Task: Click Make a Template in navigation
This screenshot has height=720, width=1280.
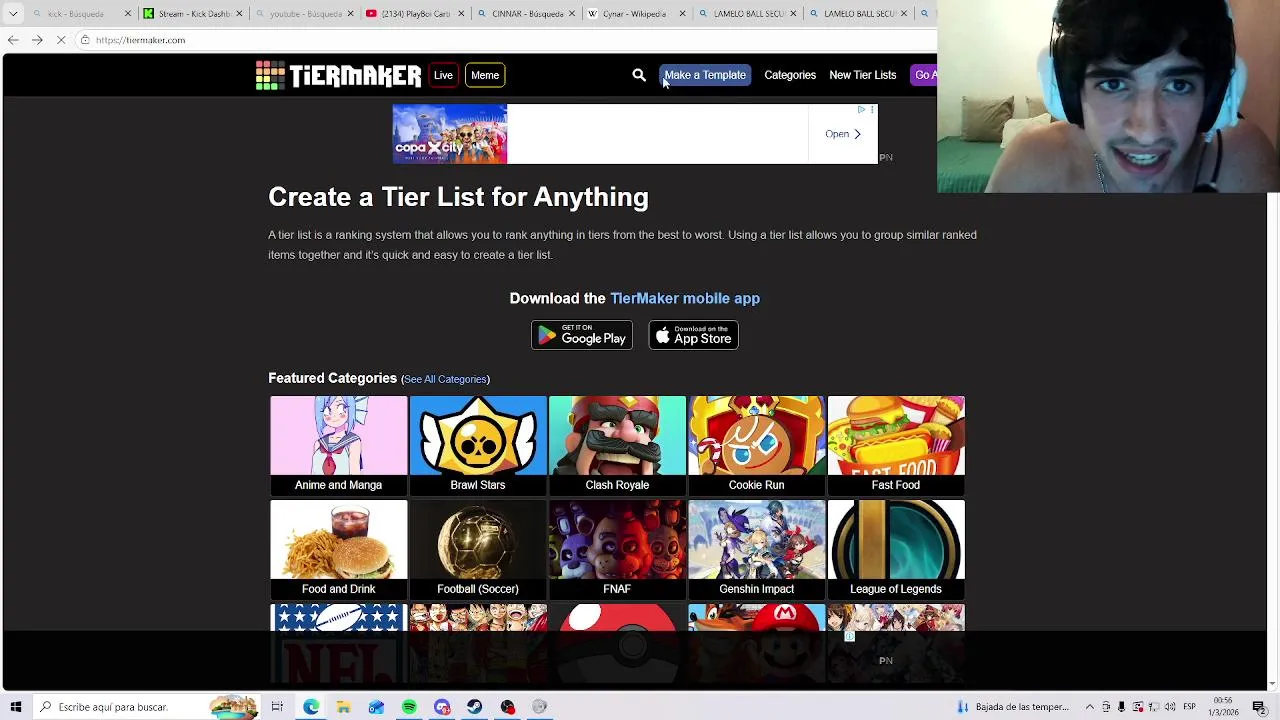Action: [x=705, y=75]
